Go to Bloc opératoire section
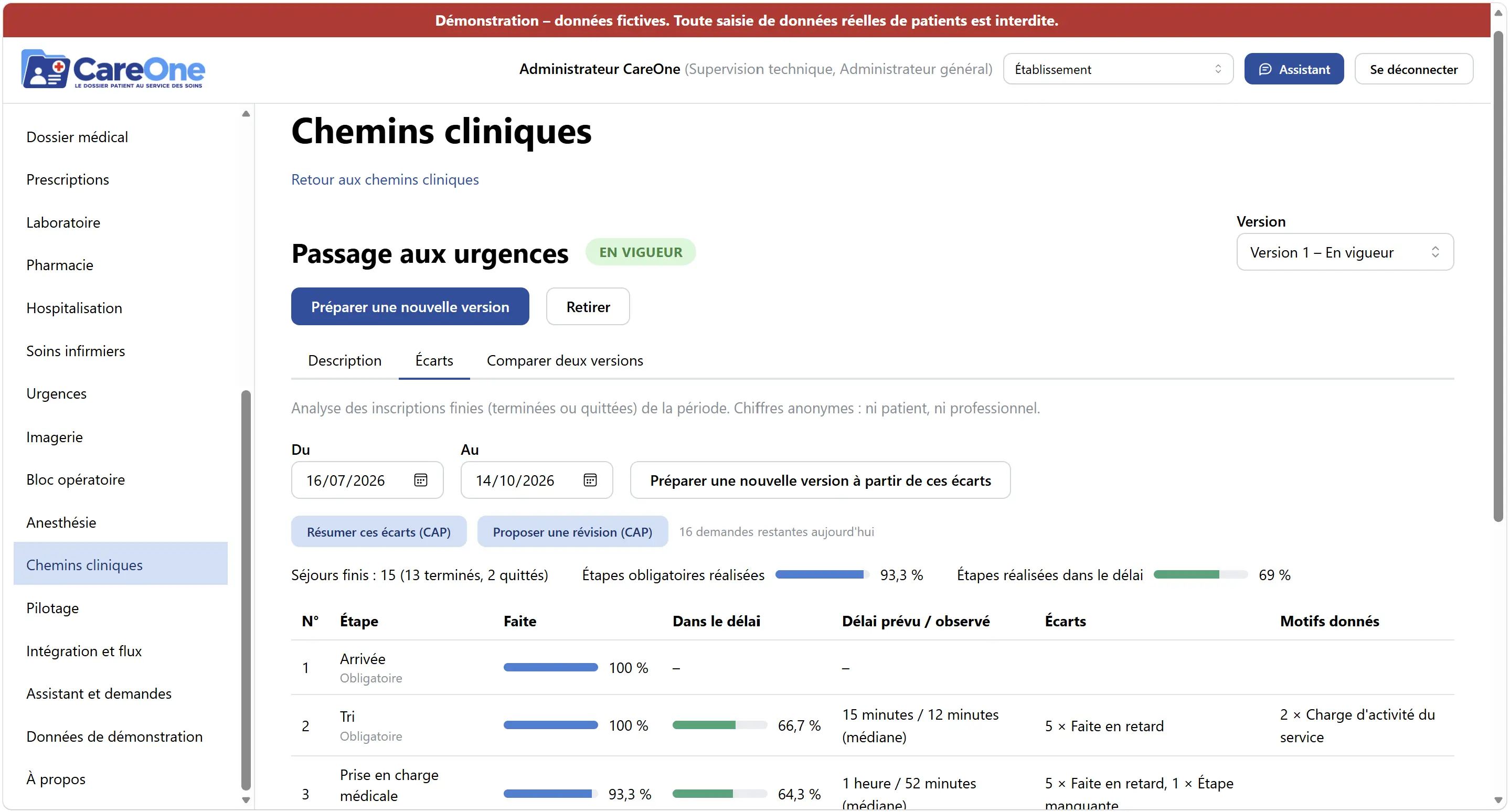This screenshot has height=812, width=1510. pyautogui.click(x=120, y=479)
